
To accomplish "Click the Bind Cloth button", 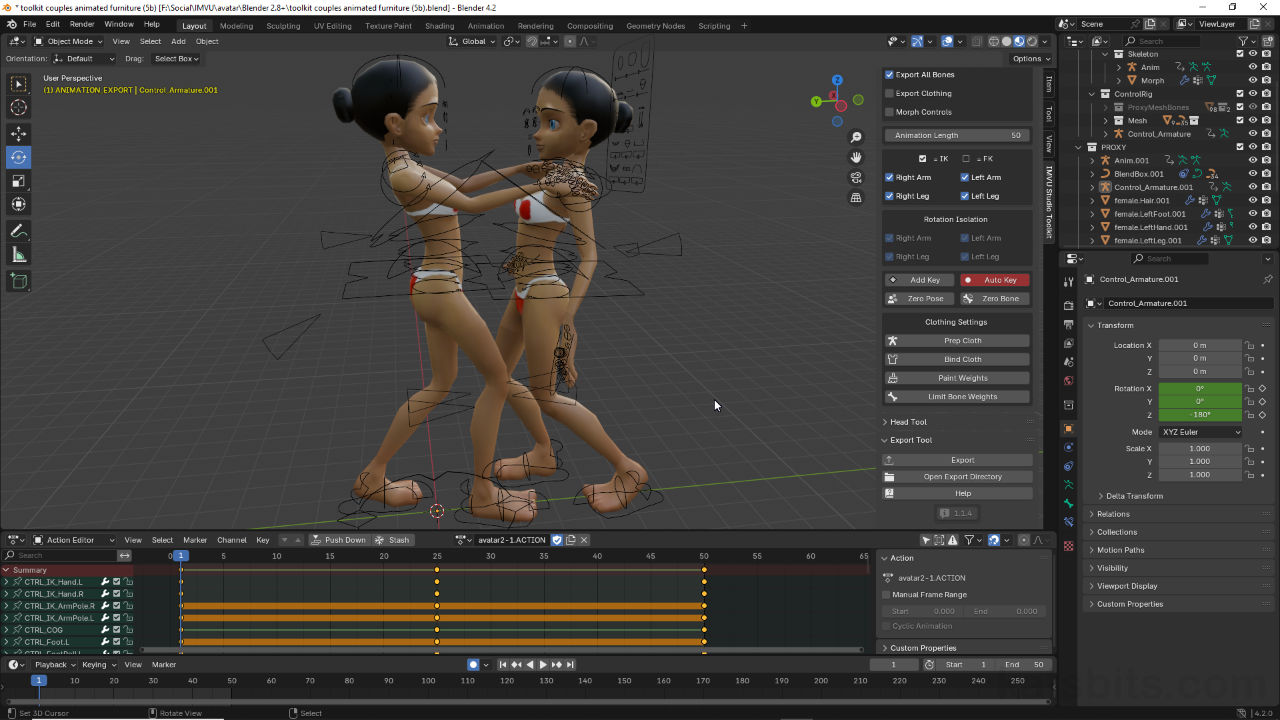I will [x=958, y=359].
